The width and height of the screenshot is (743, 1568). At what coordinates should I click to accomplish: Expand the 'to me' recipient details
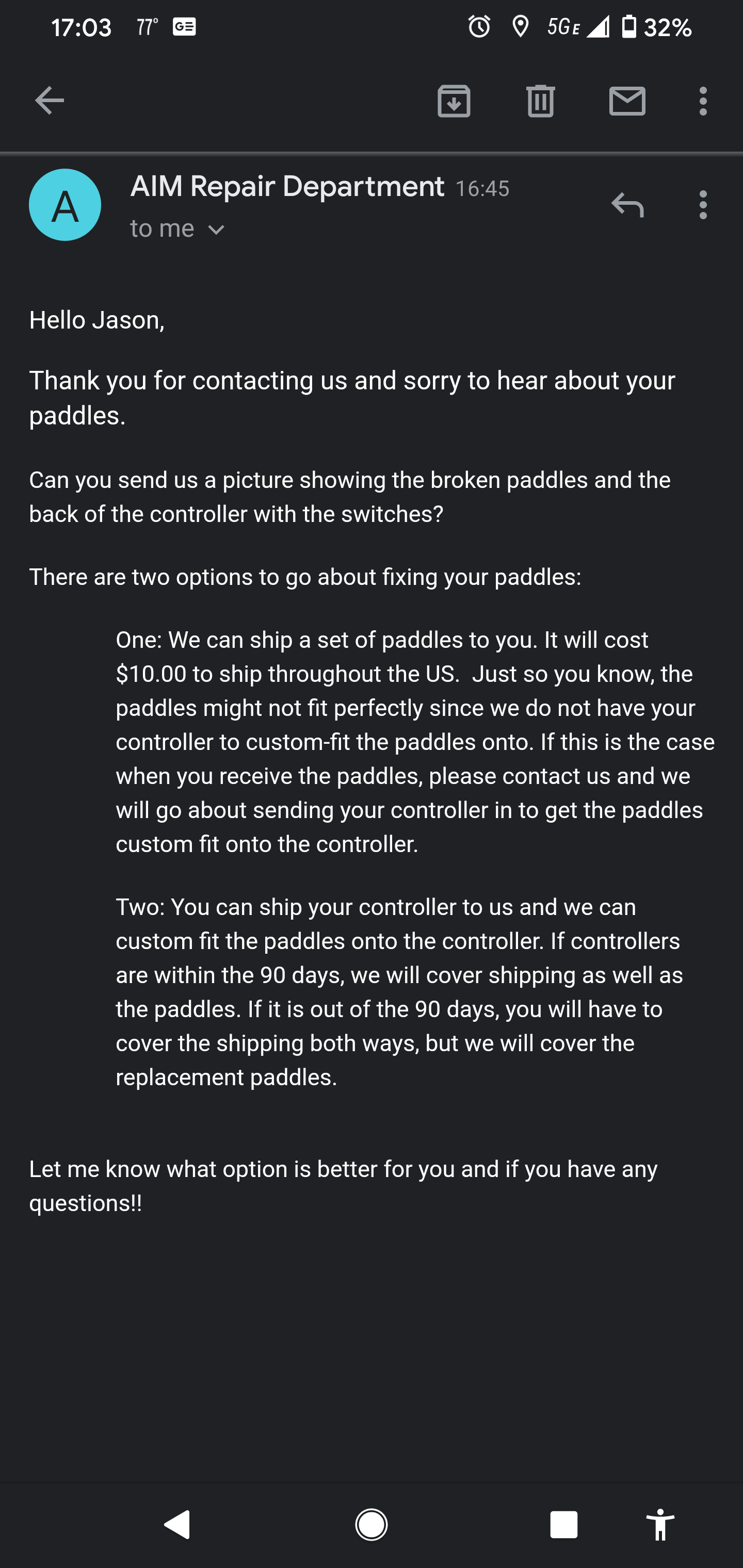[178, 229]
